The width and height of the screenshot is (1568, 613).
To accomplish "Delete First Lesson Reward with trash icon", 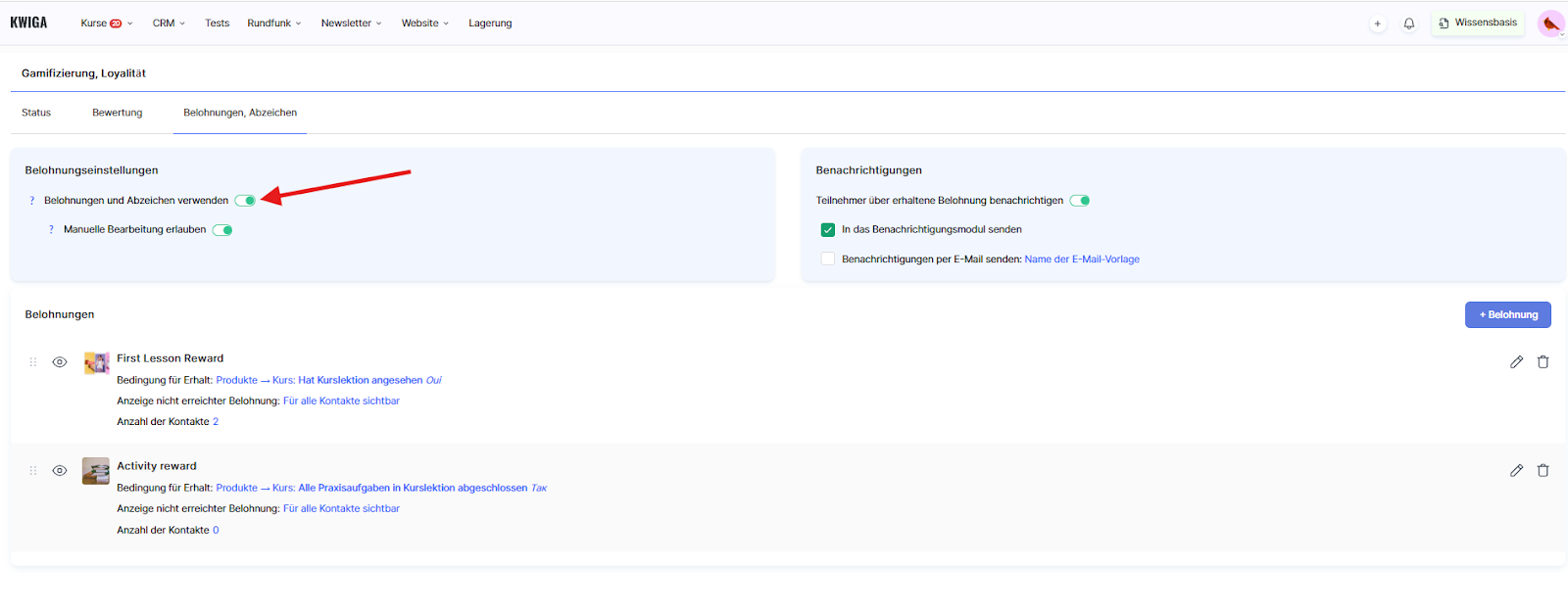I will (1543, 362).
